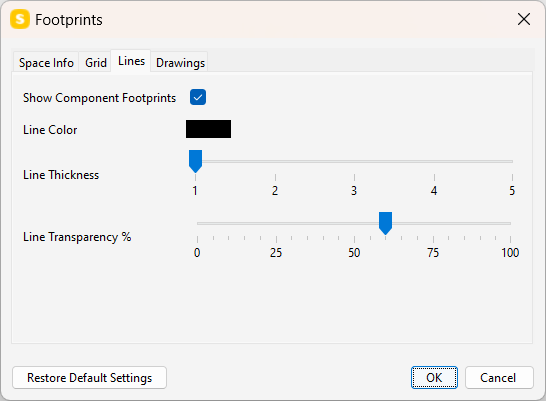546x401 pixels.
Task: Click the Line Transparency slider handle
Action: point(385,223)
